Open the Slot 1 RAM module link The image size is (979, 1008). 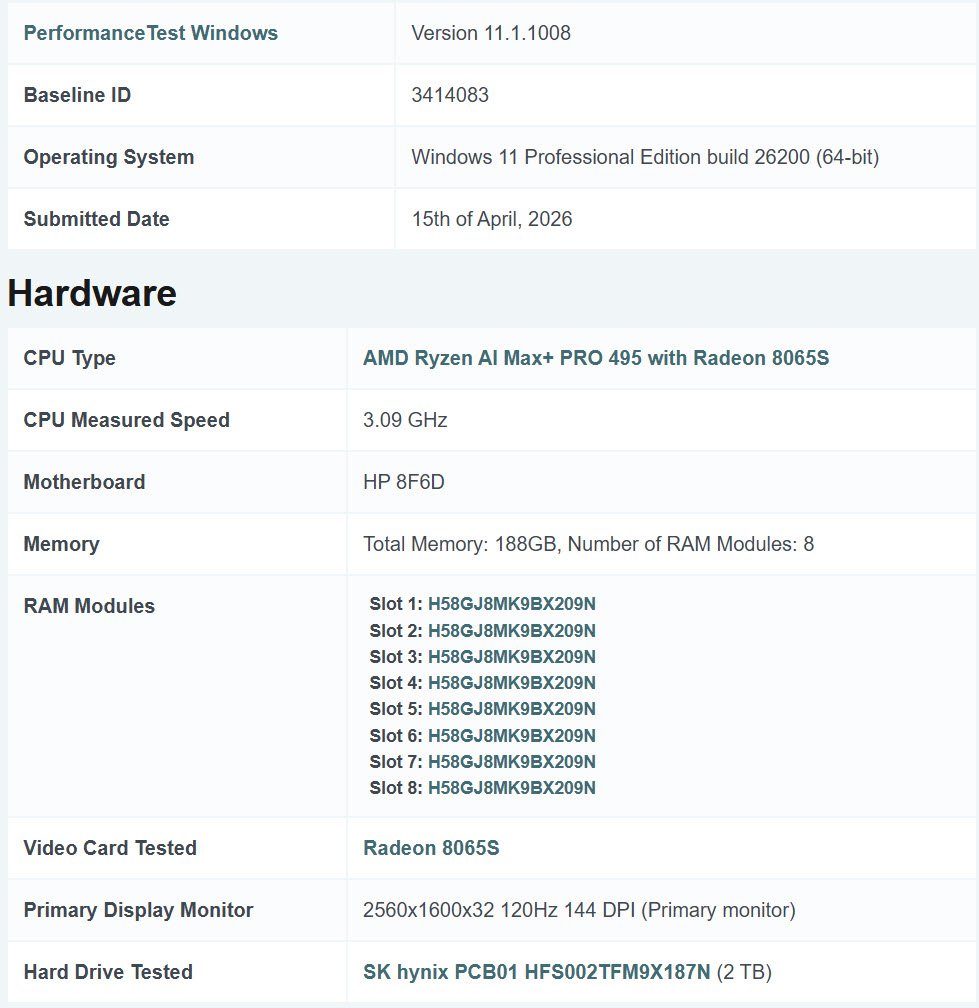512,604
